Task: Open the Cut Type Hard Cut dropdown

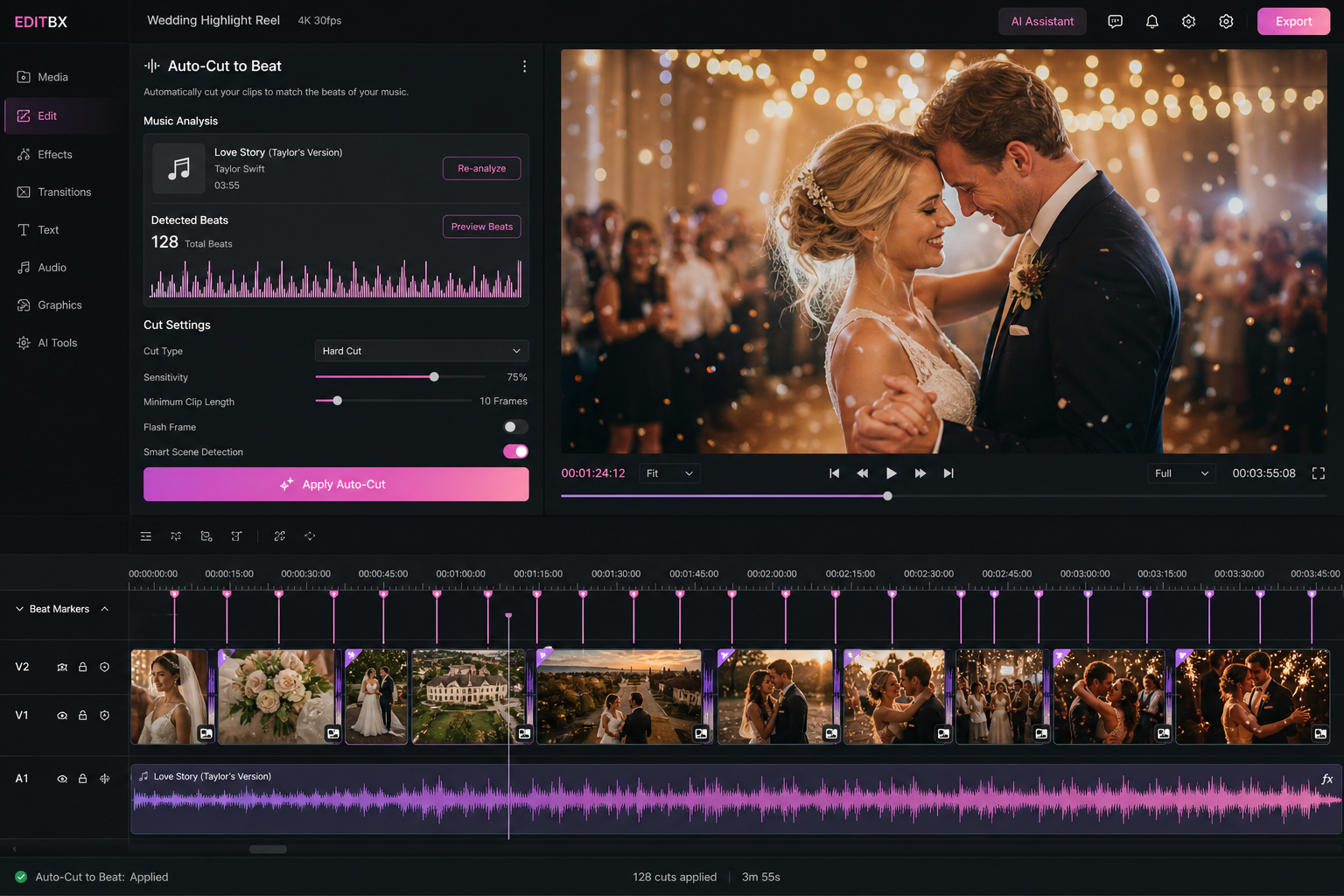Action: (422, 351)
